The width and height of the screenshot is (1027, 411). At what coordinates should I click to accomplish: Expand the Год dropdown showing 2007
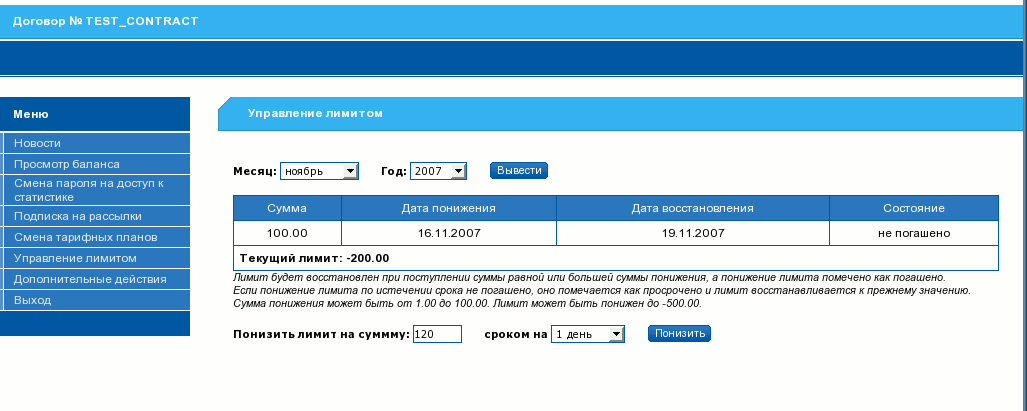point(438,172)
